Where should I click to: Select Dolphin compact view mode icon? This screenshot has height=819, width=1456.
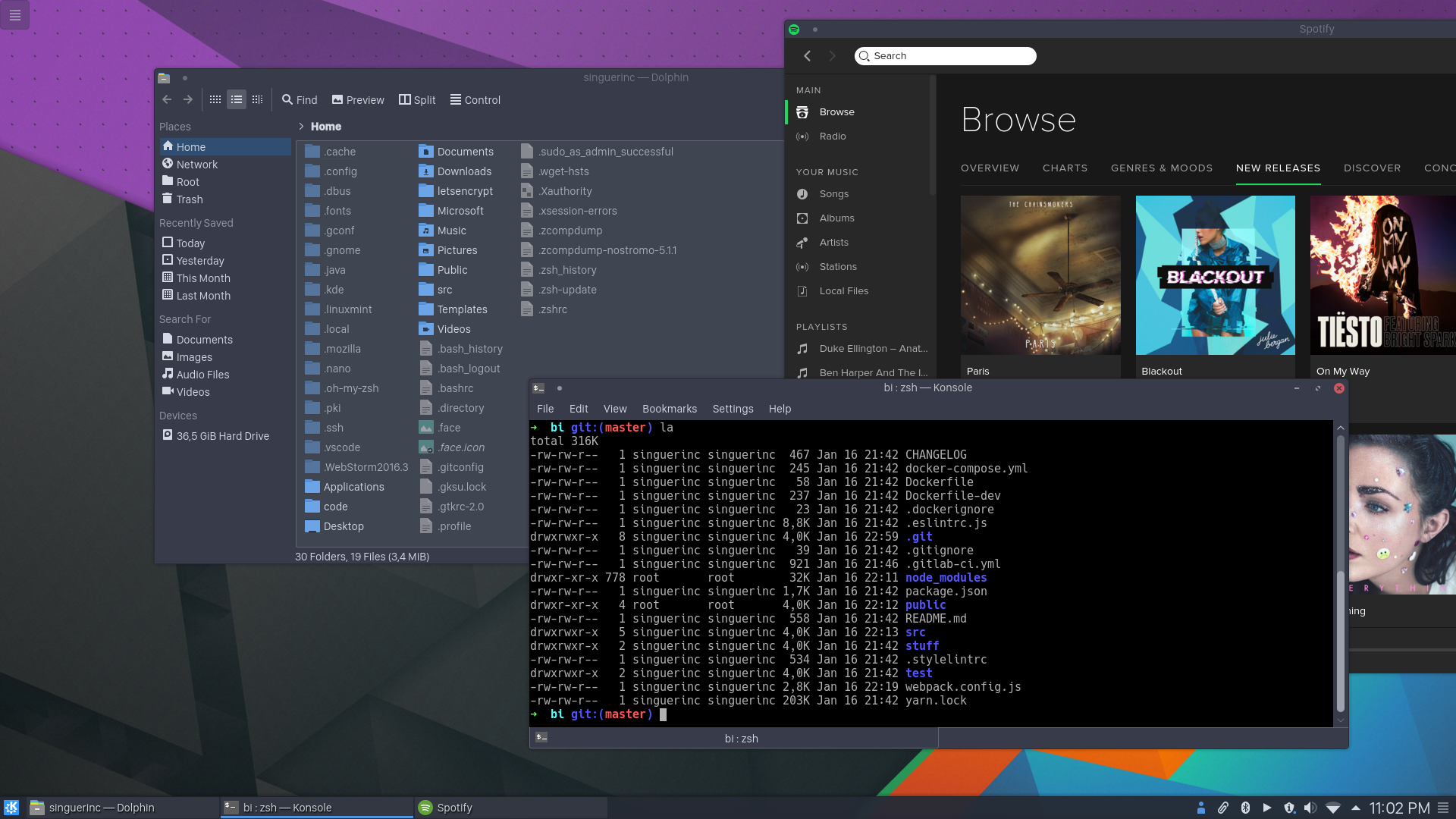[237, 99]
